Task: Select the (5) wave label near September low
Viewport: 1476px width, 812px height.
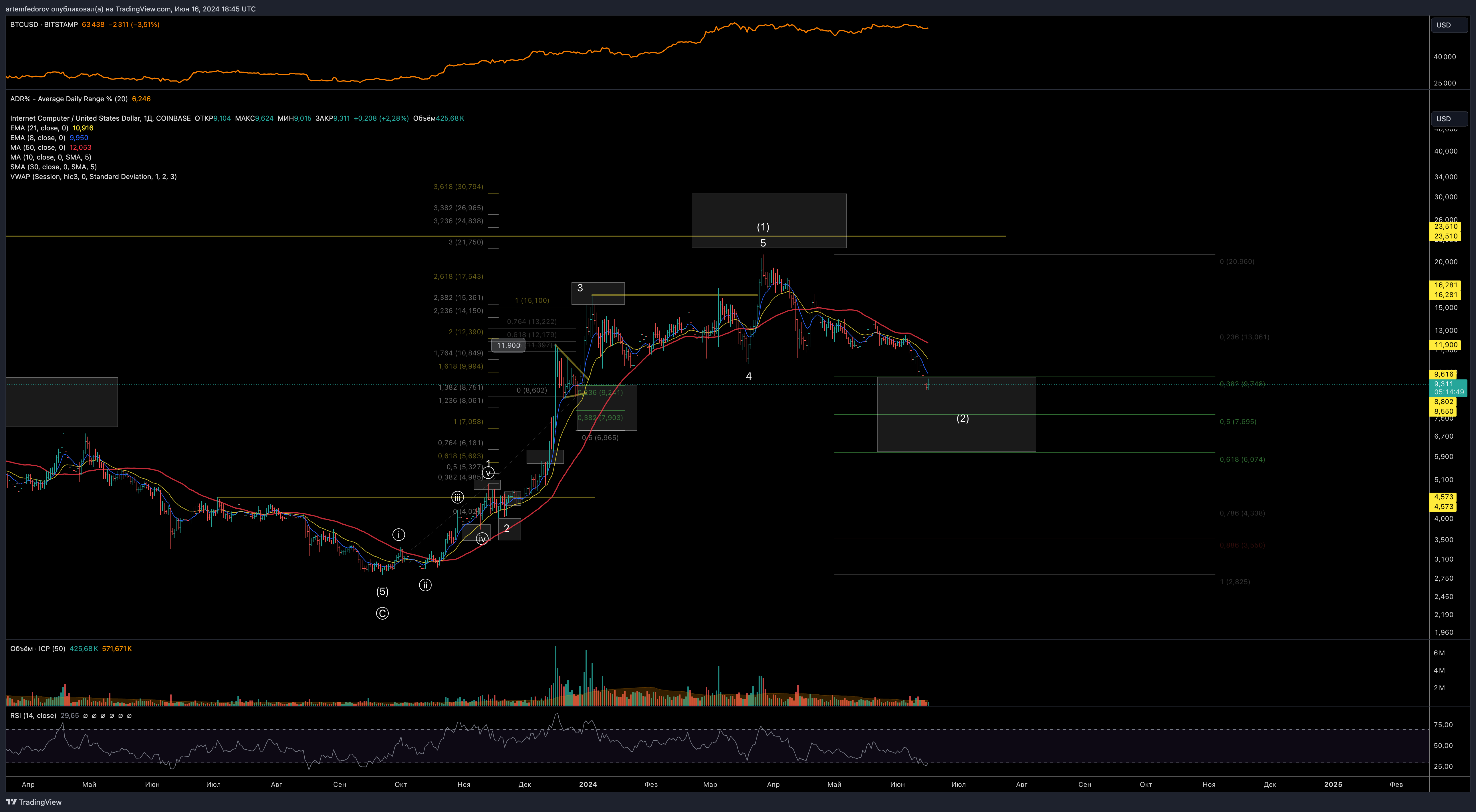Action: 382,592
